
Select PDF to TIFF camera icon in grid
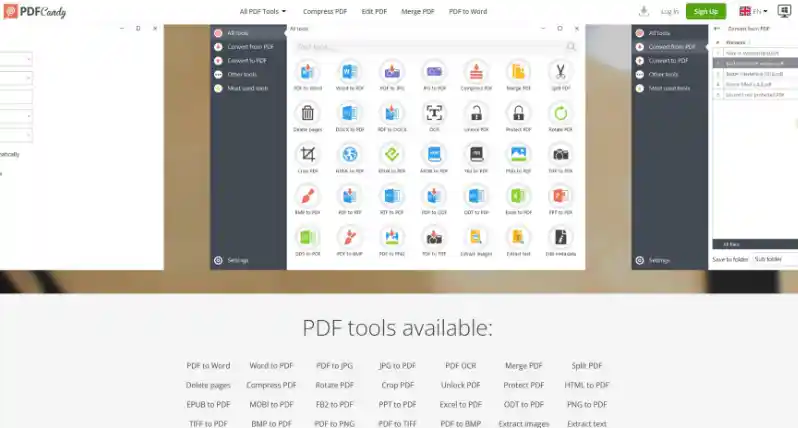pyautogui.click(x=434, y=237)
